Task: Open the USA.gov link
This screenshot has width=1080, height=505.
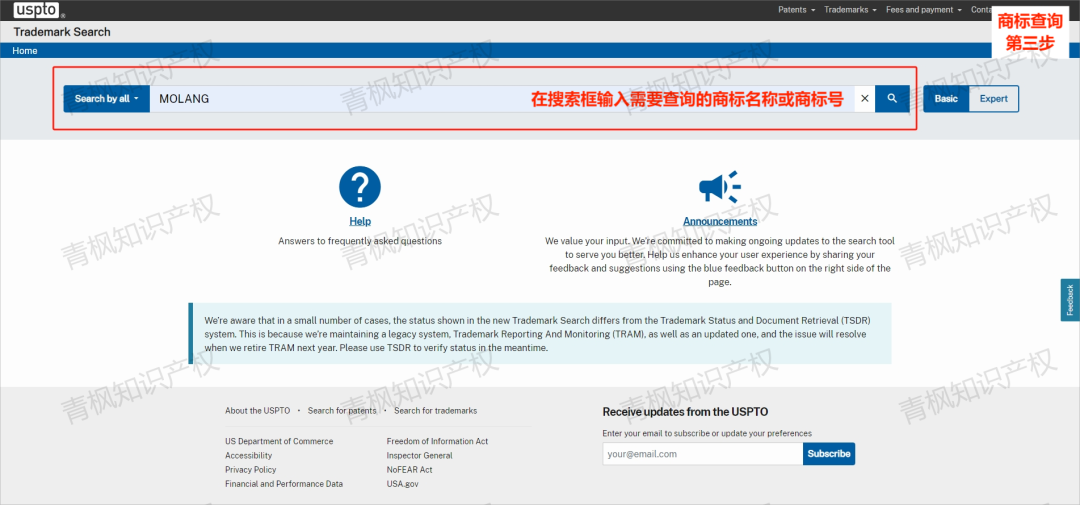Action: pos(403,484)
